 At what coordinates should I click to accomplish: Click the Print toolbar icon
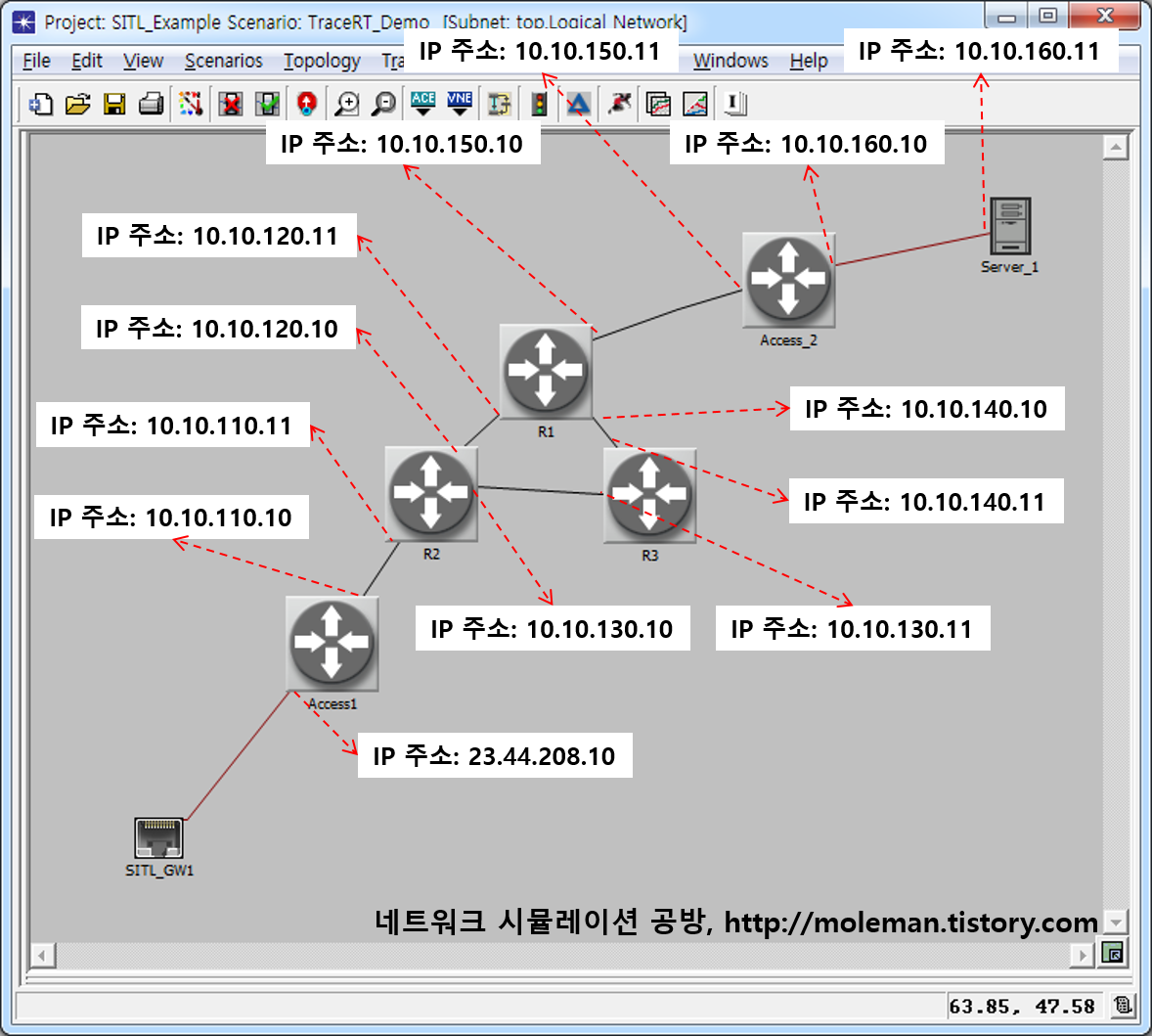click(152, 105)
